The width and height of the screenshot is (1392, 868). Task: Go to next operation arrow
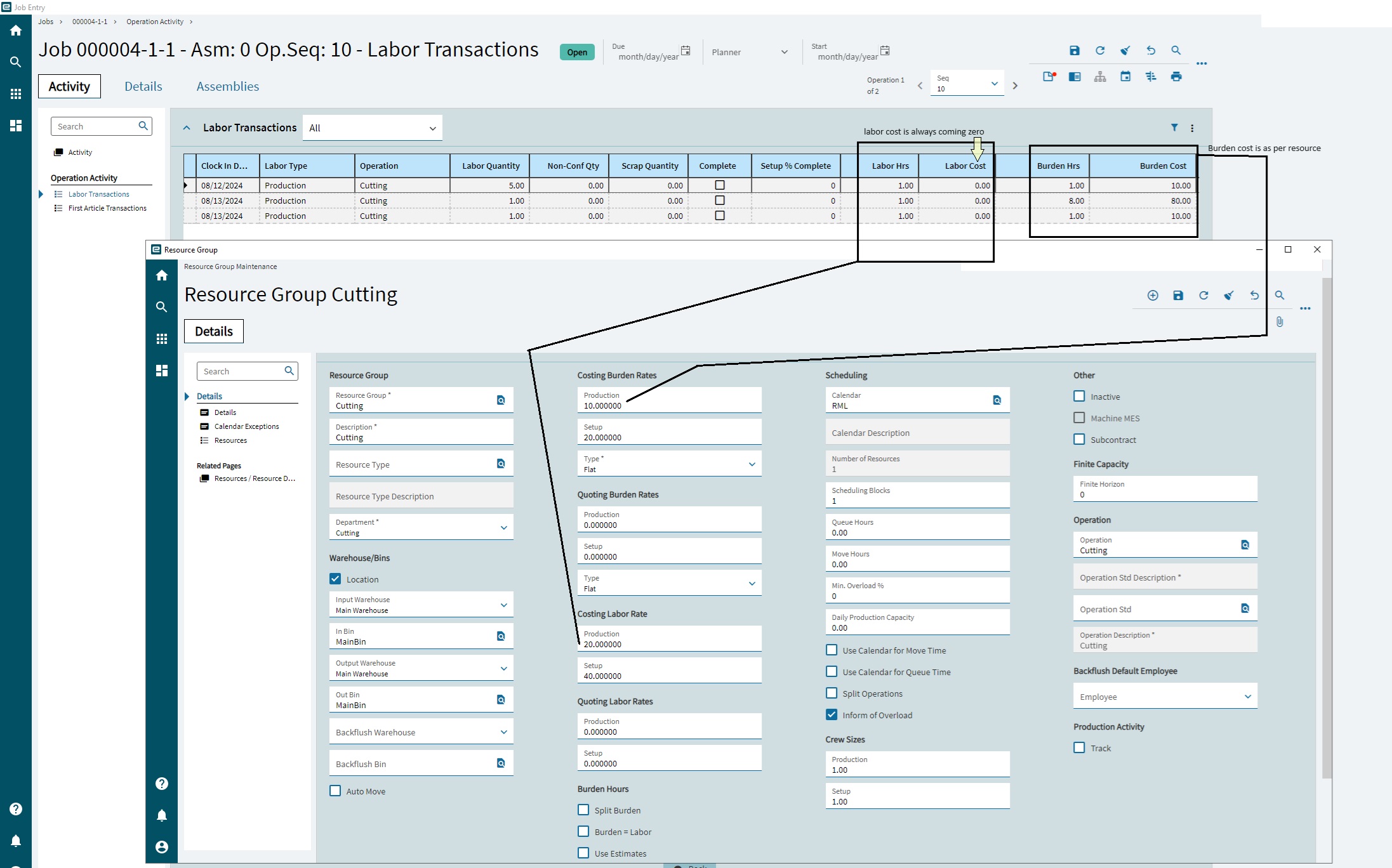(x=1015, y=86)
